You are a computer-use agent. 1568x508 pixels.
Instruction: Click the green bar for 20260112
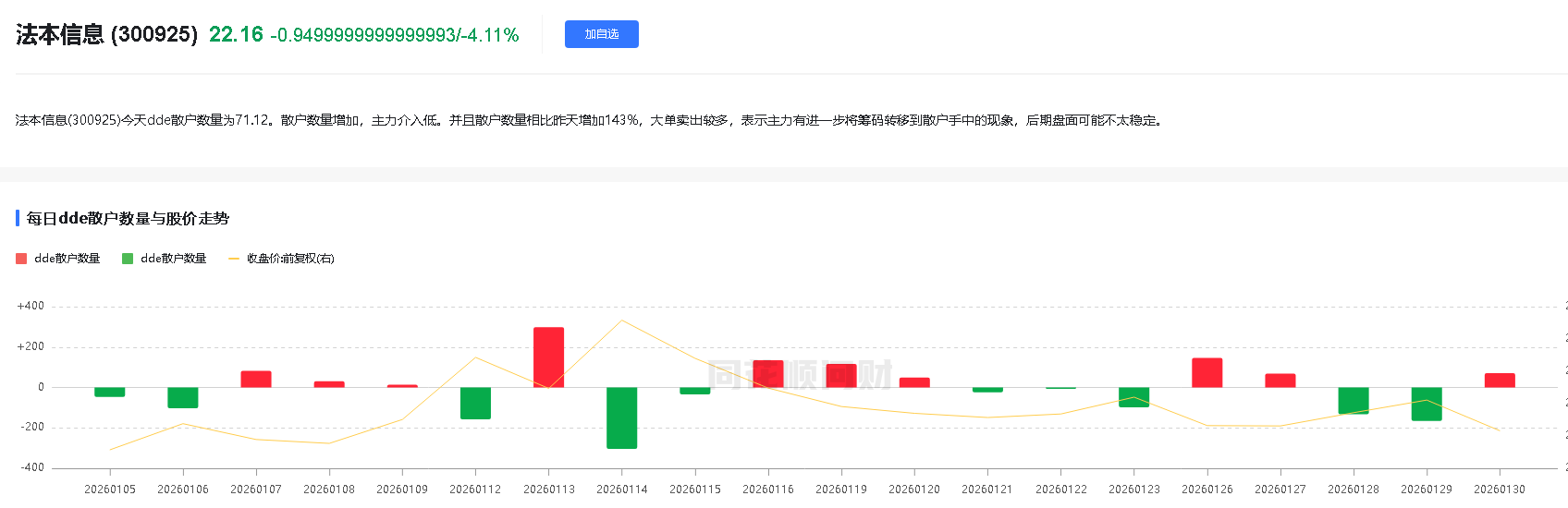[475, 403]
